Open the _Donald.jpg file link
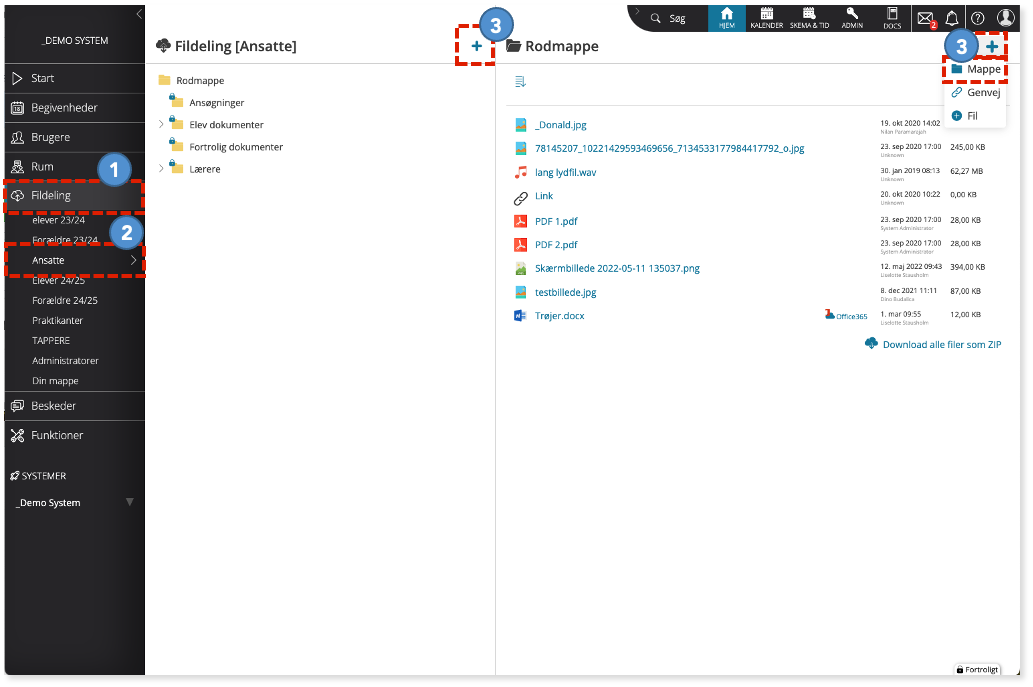Viewport: 1033px width, 687px height. coord(561,124)
